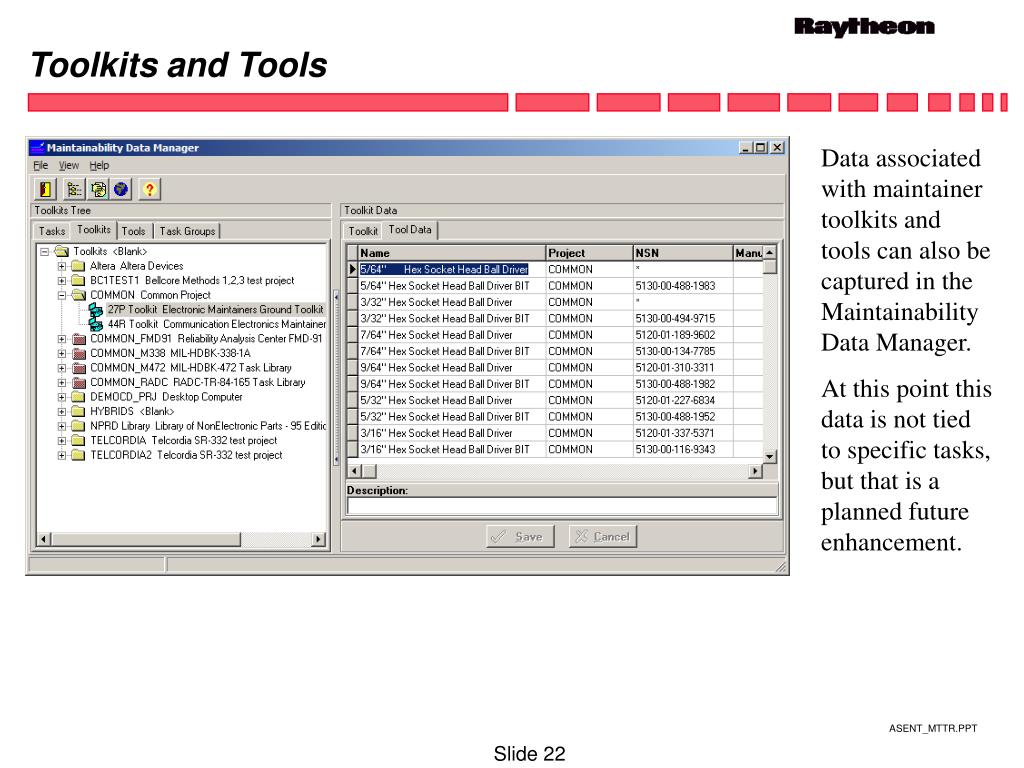1024x768 pixels.
Task: Expand the TELCORDIA SR-332 node
Action: click(61, 441)
